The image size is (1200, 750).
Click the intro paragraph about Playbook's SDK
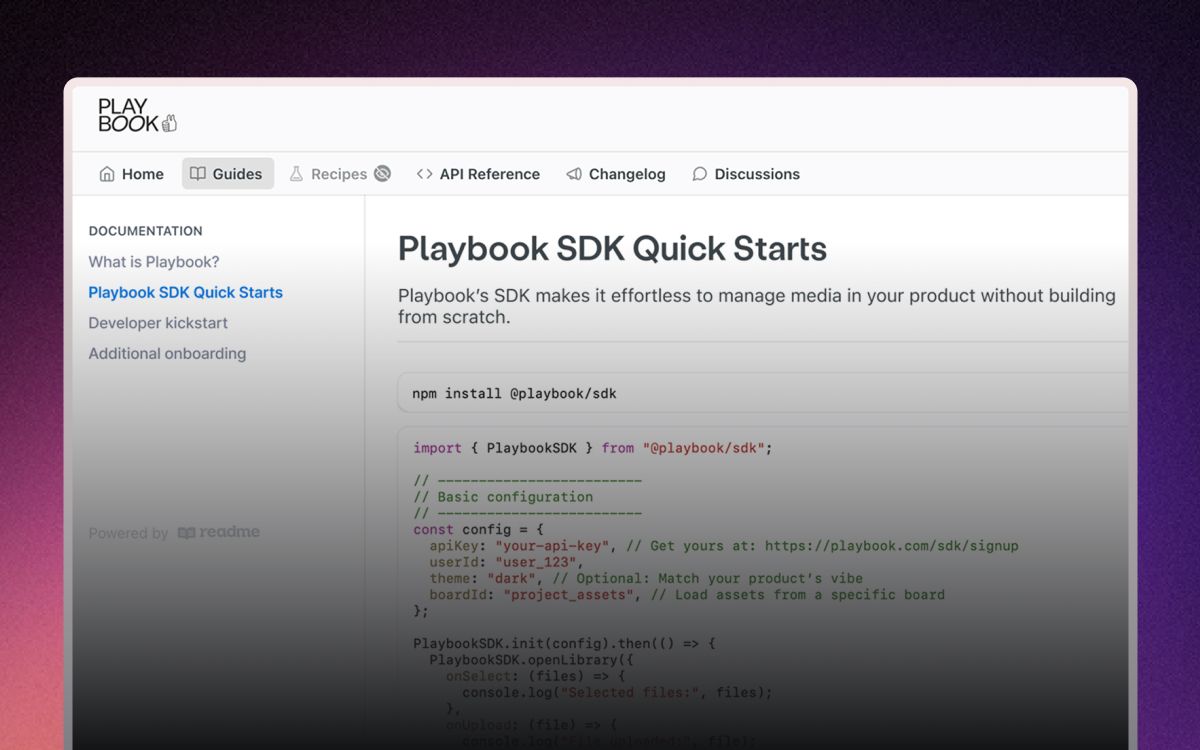pyautogui.click(x=757, y=307)
